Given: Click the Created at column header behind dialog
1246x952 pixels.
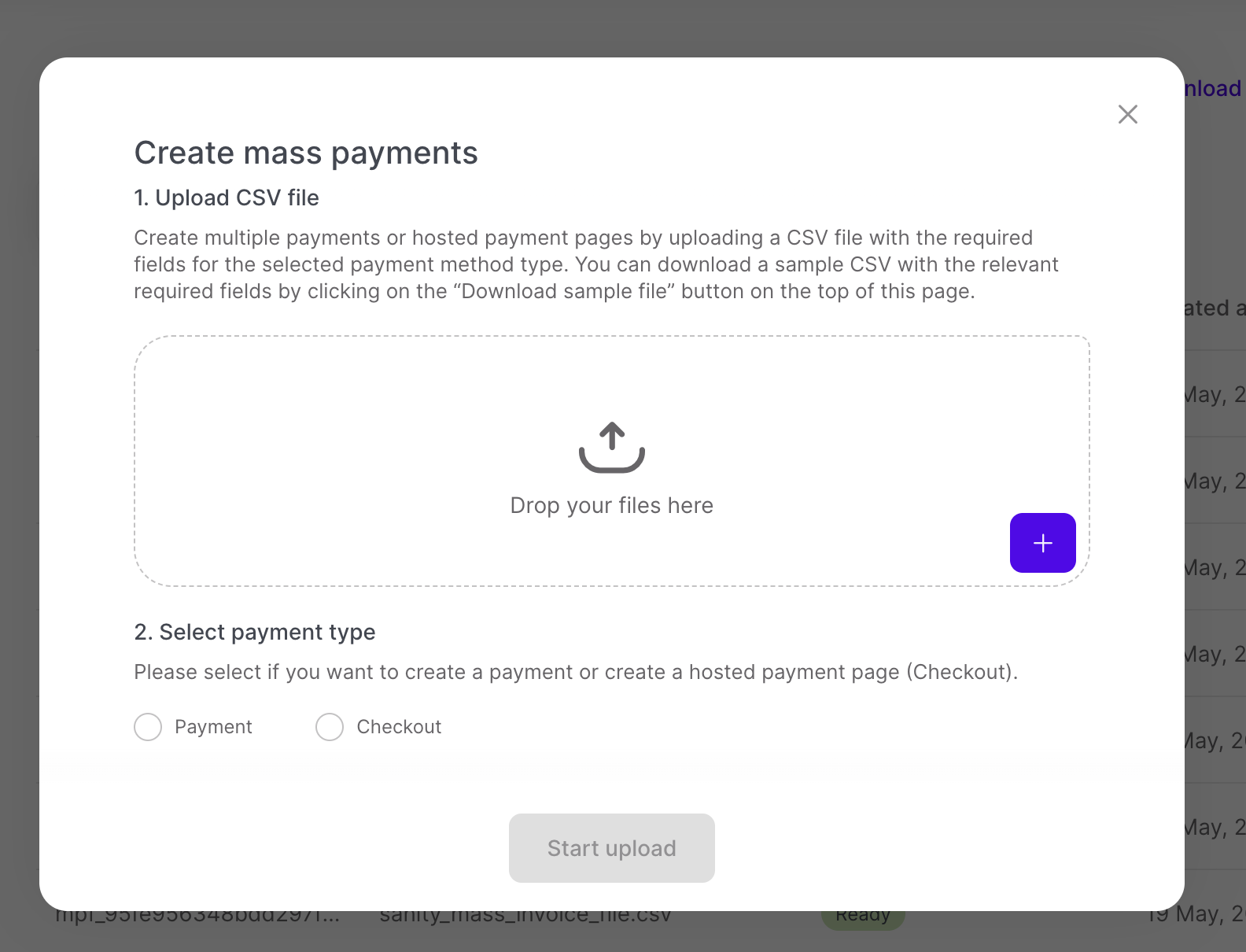Looking at the screenshot, I should [x=1214, y=308].
